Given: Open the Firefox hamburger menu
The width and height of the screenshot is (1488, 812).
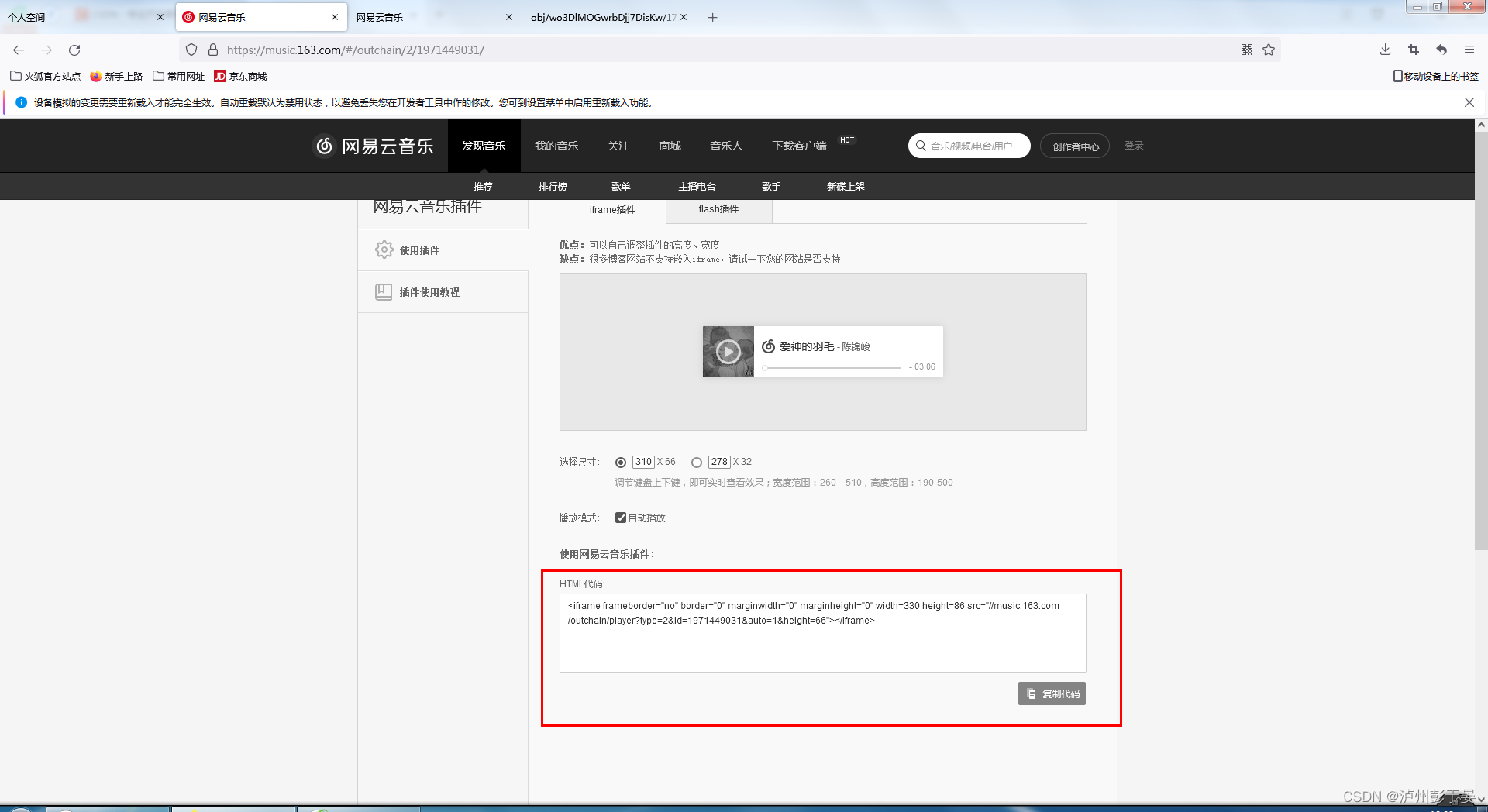Looking at the screenshot, I should coord(1469,50).
